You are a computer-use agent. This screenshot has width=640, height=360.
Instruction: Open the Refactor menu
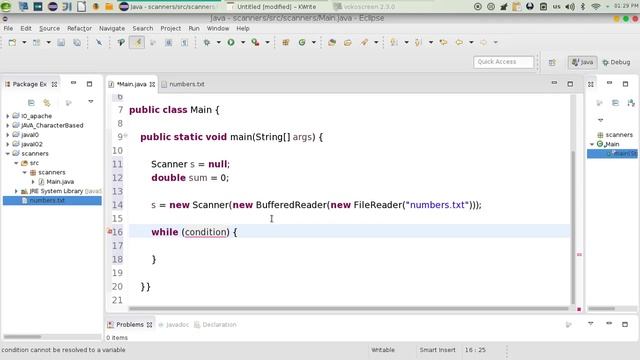[79, 29]
